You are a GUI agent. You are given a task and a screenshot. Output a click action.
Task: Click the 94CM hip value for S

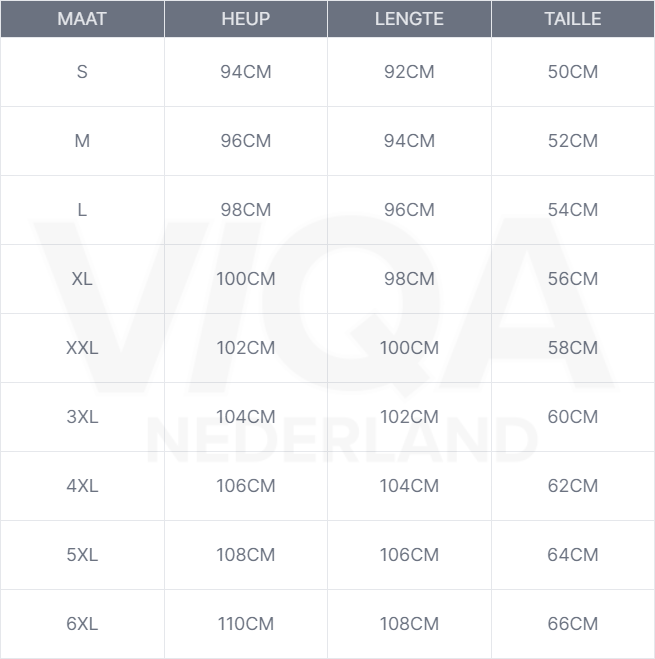pyautogui.click(x=246, y=72)
